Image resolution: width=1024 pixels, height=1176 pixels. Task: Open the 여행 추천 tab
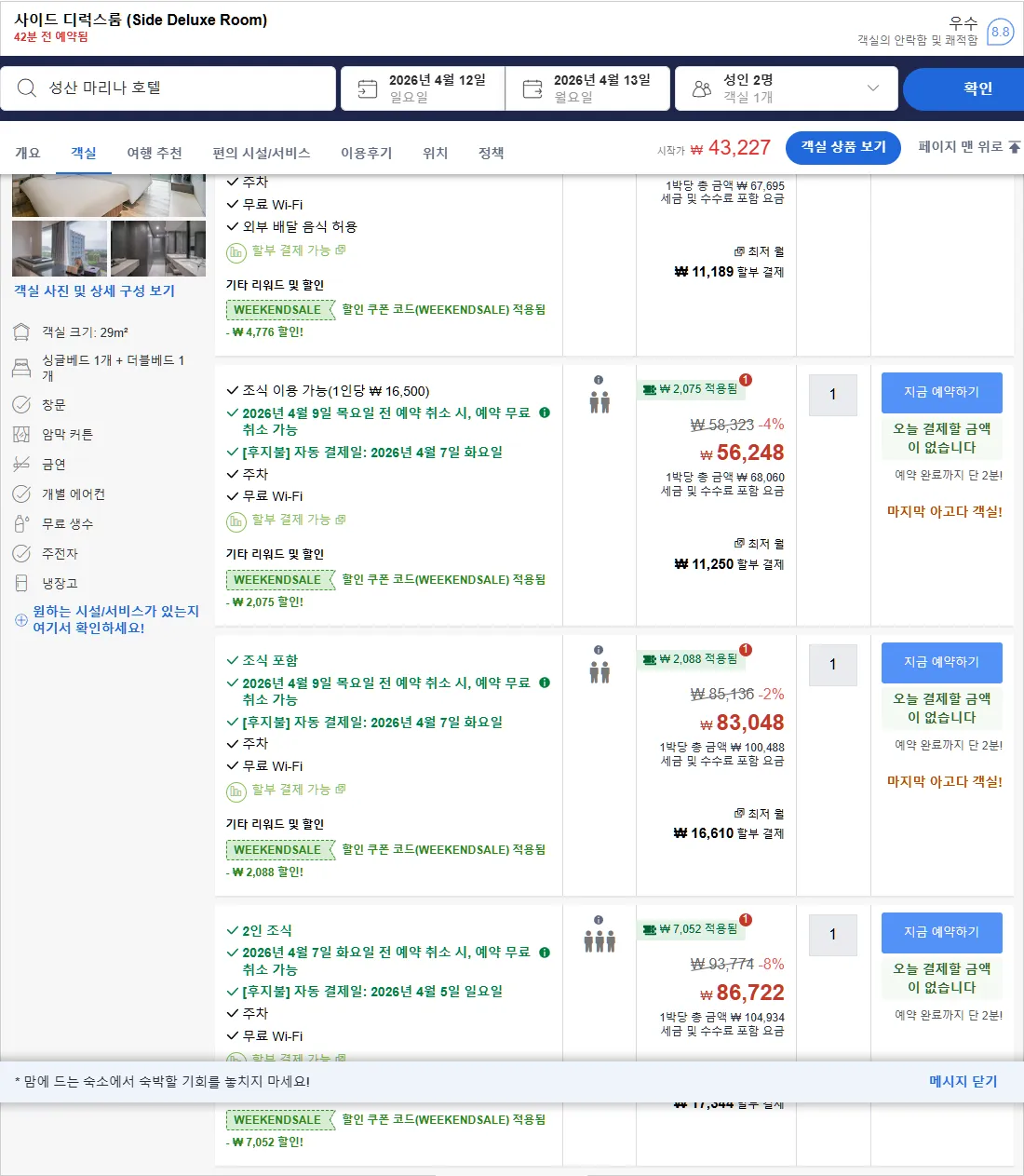pyautogui.click(x=155, y=153)
